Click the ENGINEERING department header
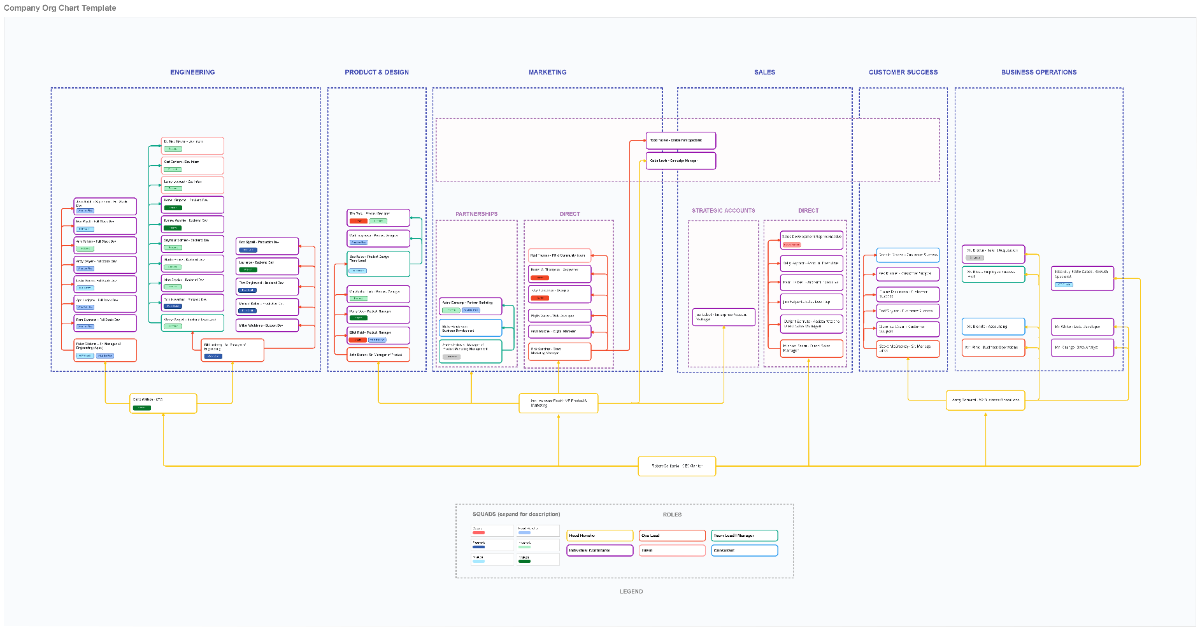The width and height of the screenshot is (1200, 629). (x=193, y=72)
